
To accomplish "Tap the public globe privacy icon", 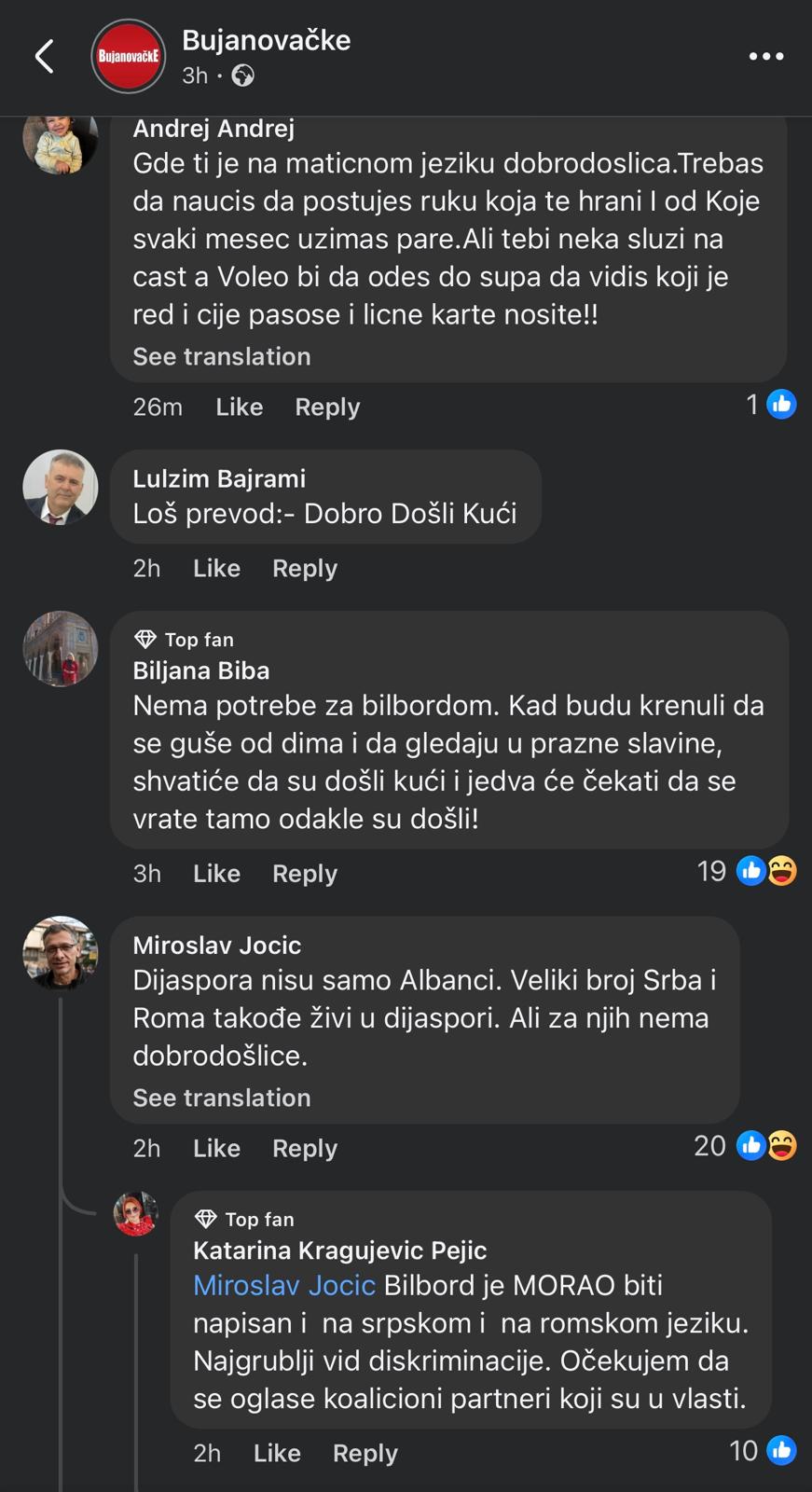I will 243,76.
